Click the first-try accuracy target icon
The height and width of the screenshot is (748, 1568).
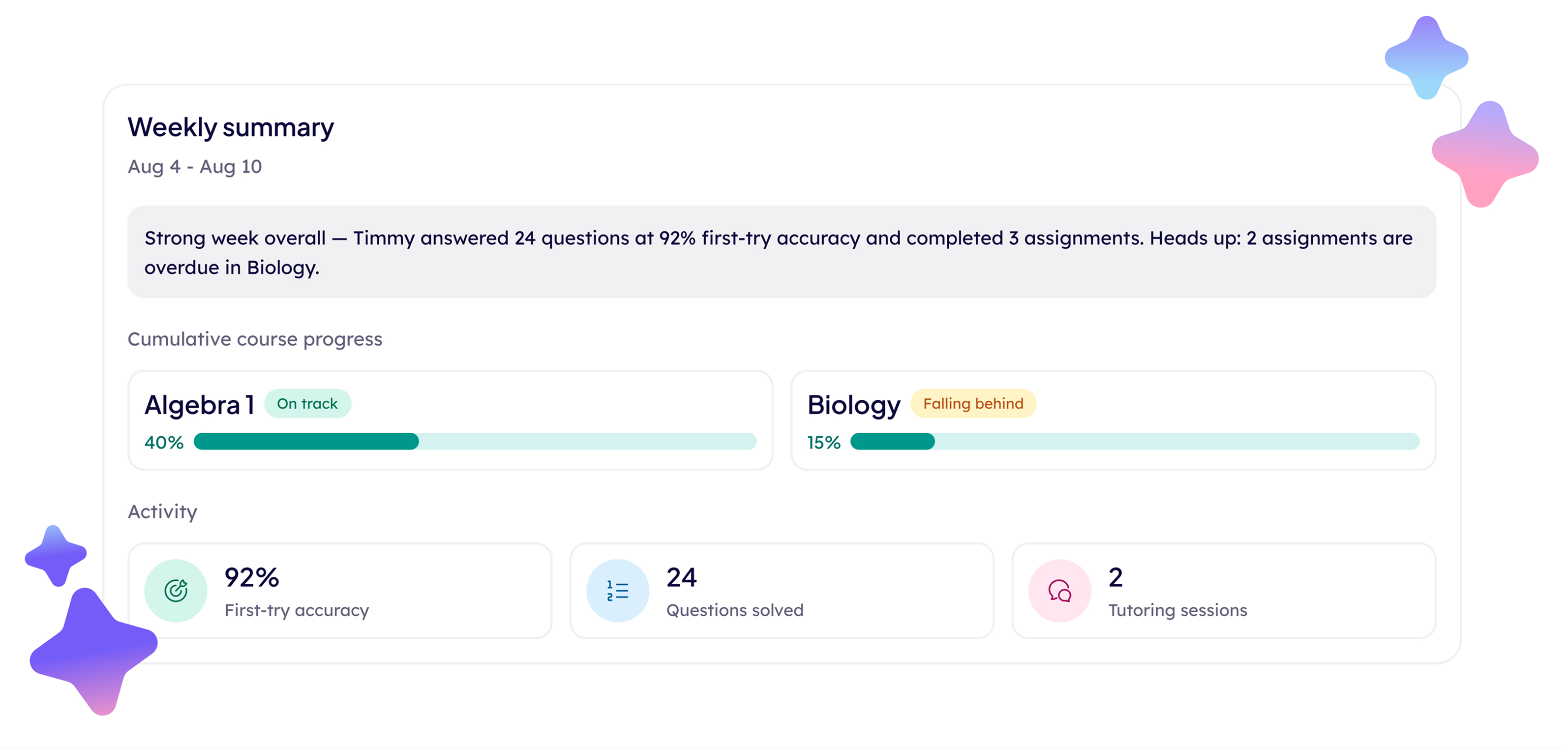pos(175,590)
